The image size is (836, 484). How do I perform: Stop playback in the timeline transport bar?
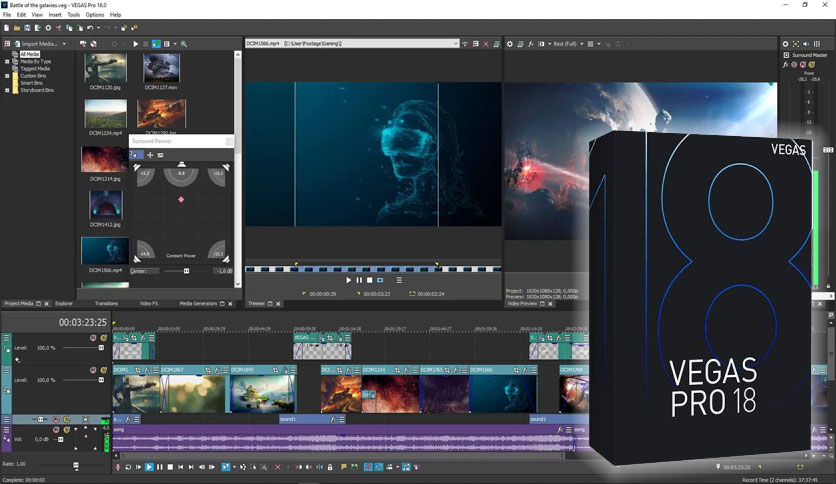(171, 467)
